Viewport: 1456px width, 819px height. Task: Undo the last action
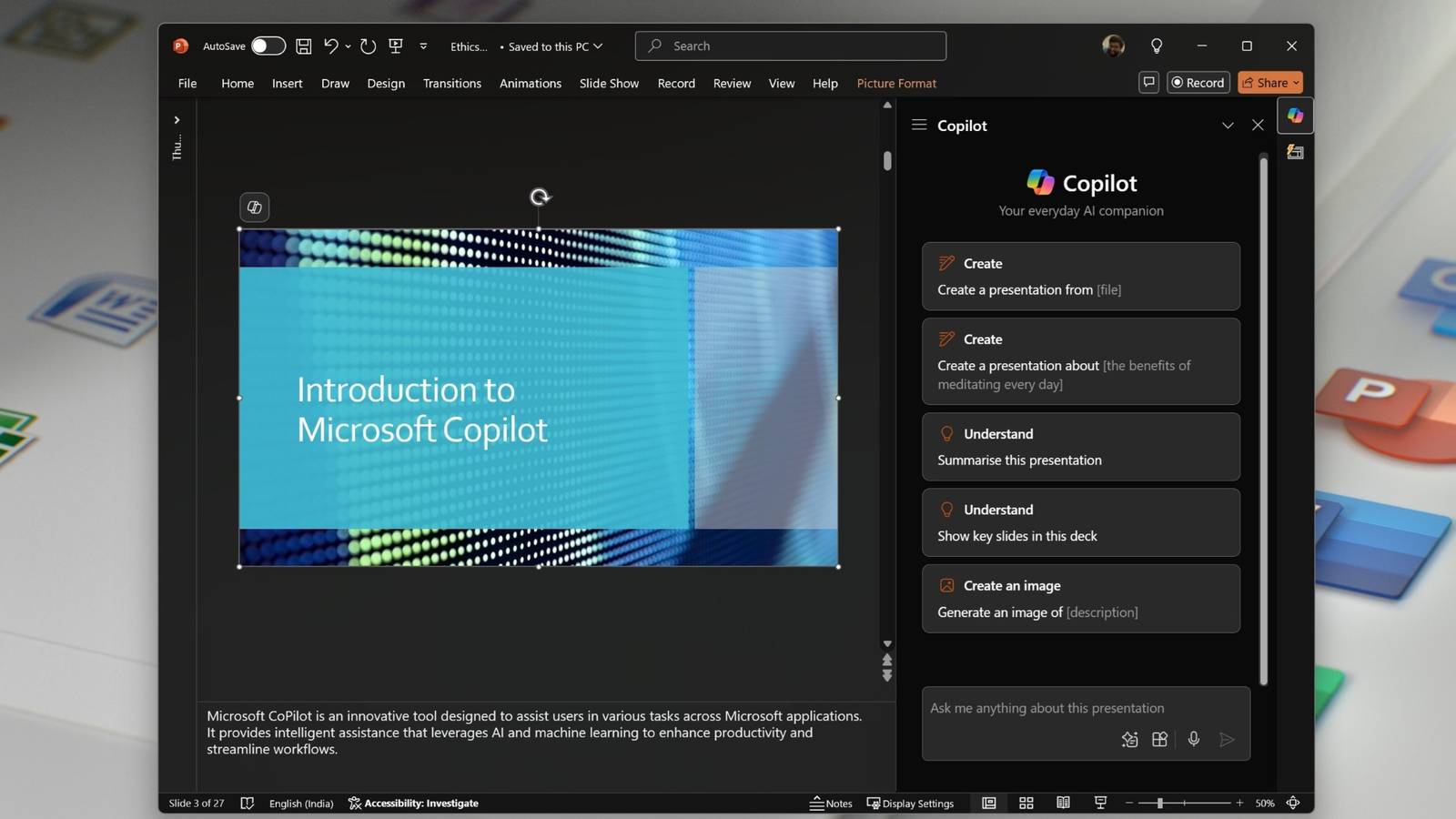click(331, 45)
